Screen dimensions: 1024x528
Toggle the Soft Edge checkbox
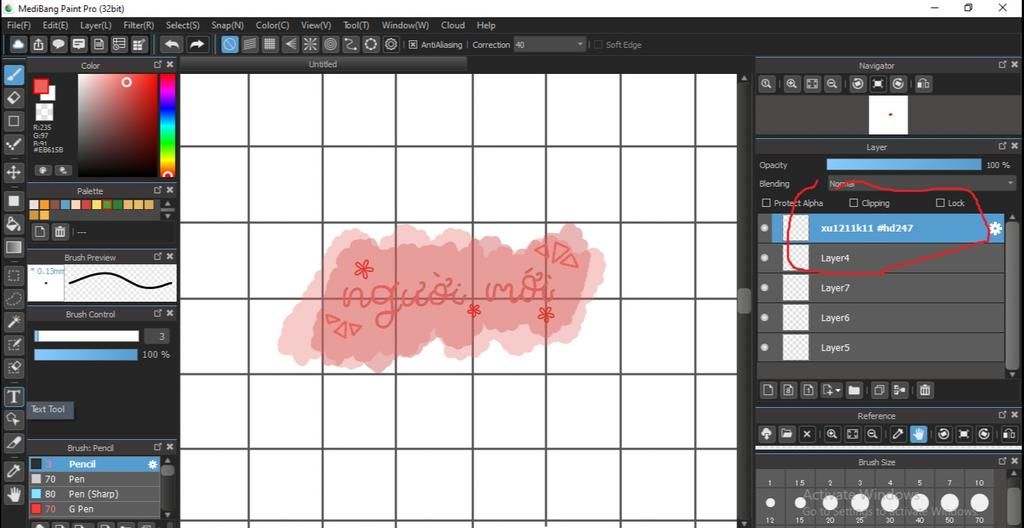pos(598,44)
